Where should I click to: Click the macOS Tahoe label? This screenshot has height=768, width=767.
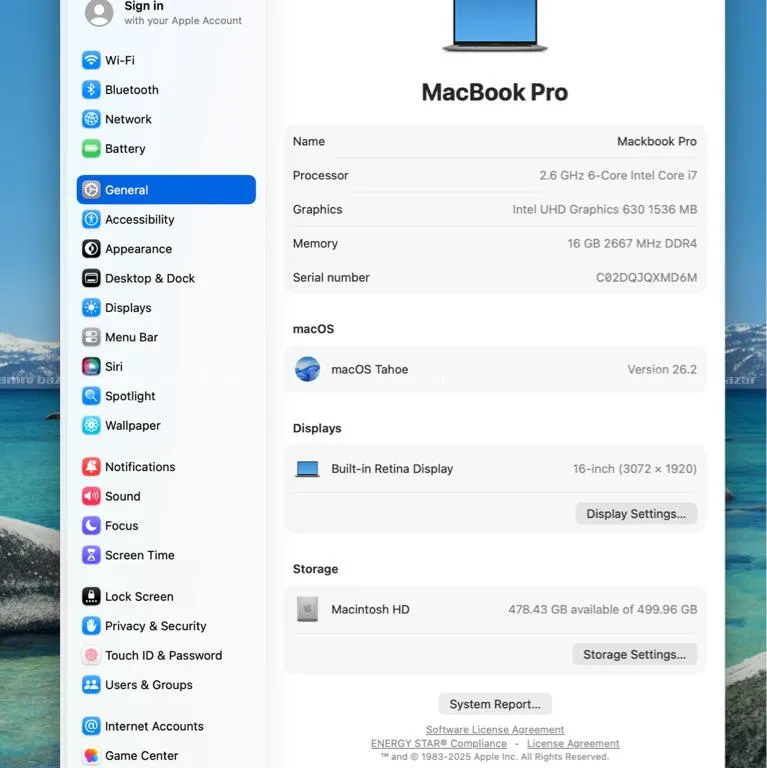tap(370, 369)
